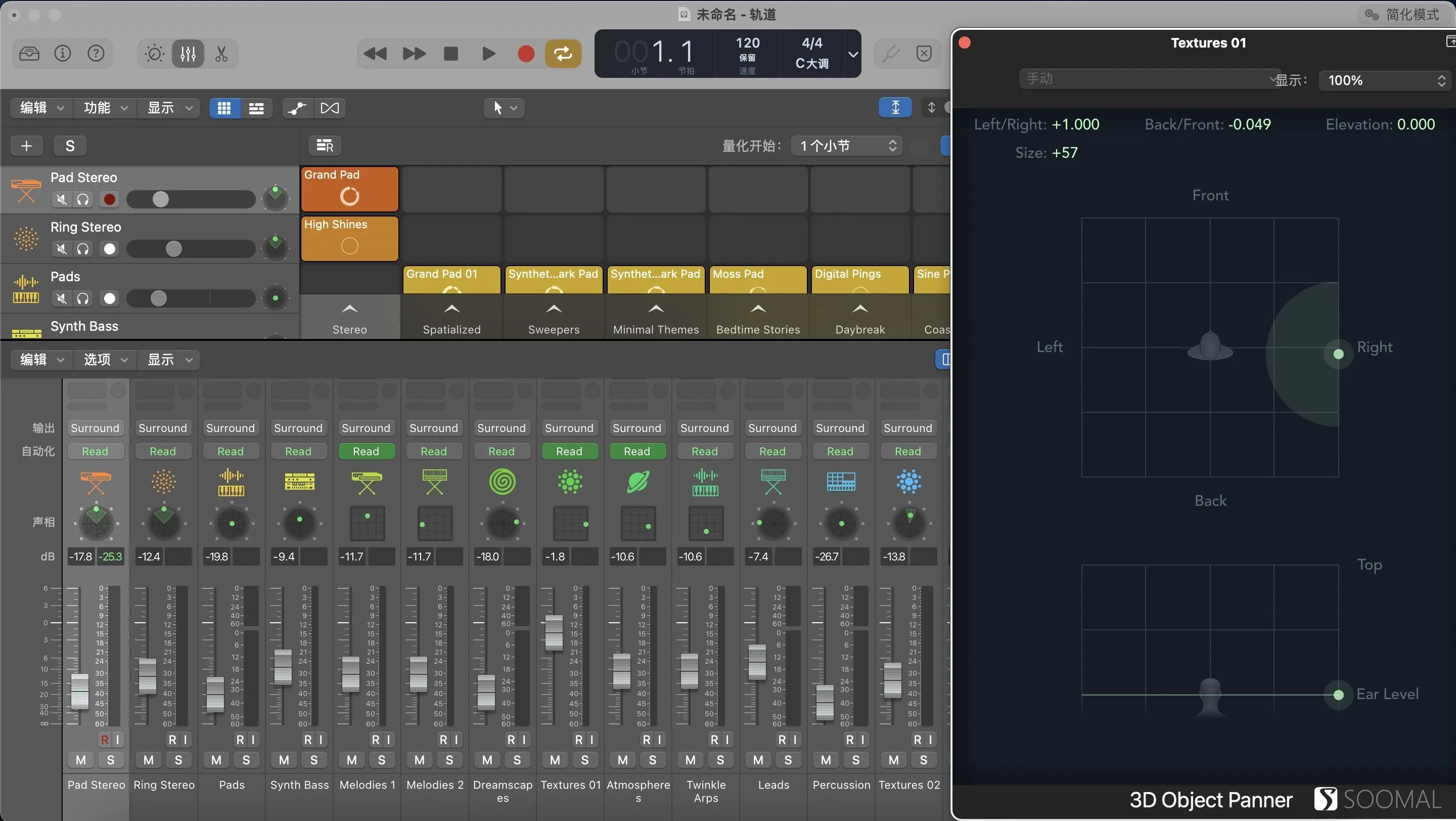The height and width of the screenshot is (821, 1456).
Task: Record-enable the Pad Stereo track
Action: point(110,199)
